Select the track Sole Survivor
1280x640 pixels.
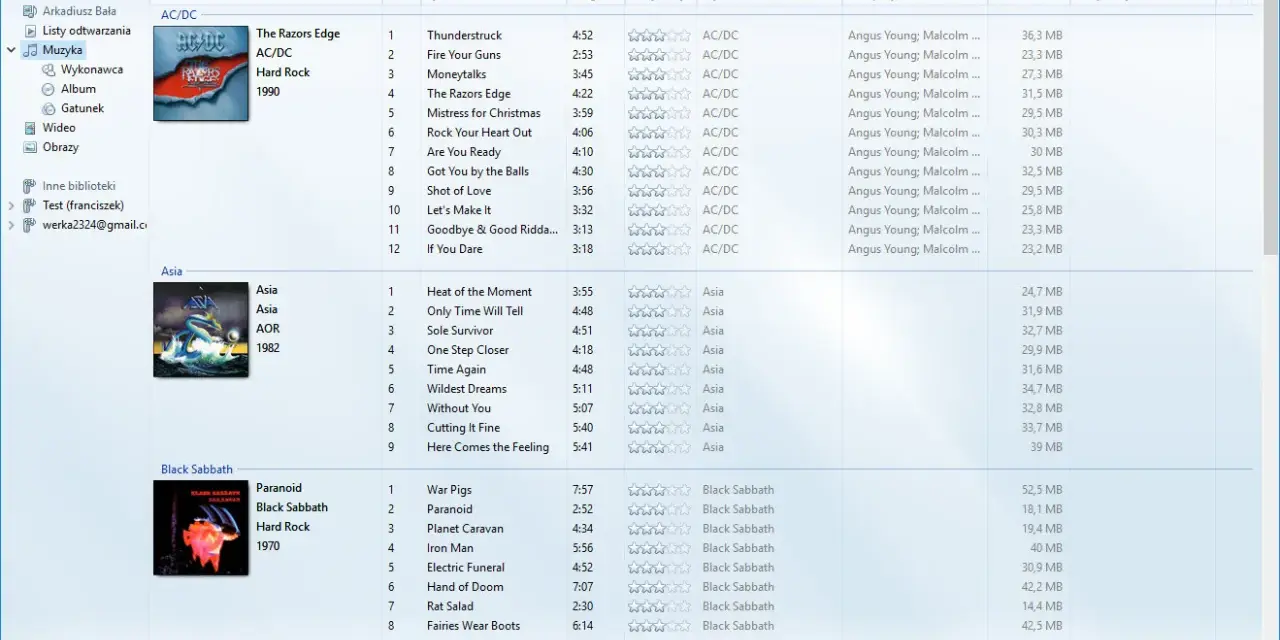point(460,331)
